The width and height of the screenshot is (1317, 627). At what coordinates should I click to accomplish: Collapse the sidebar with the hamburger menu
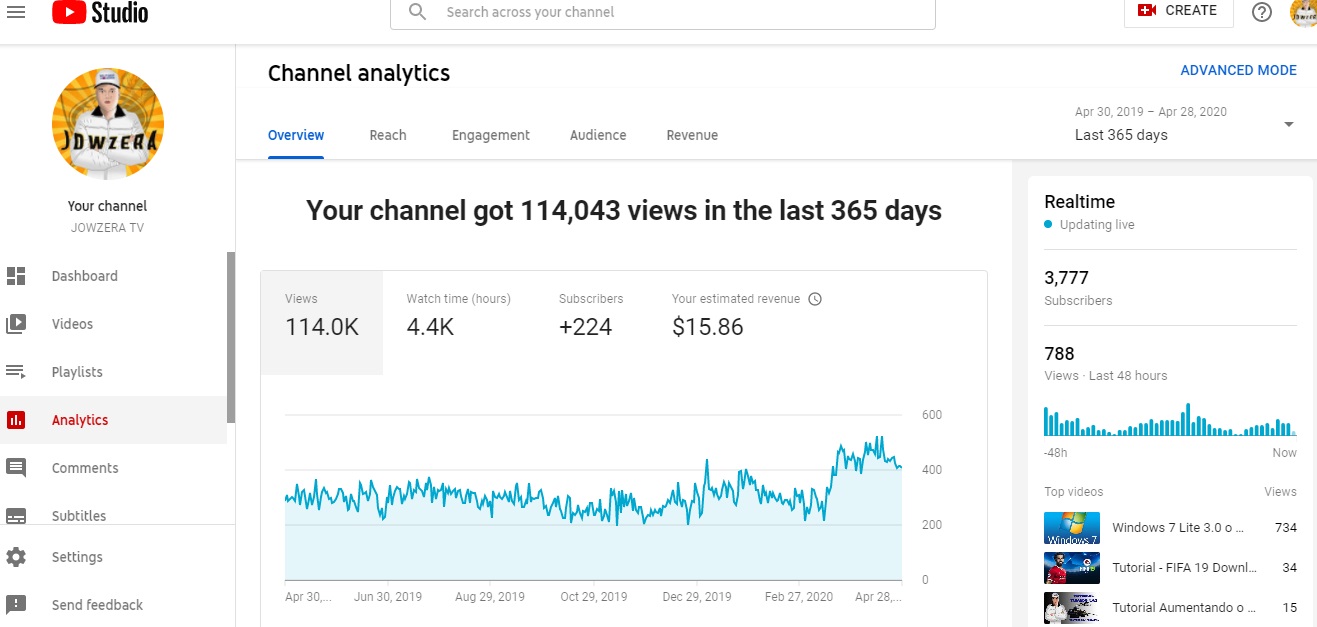[x=16, y=12]
